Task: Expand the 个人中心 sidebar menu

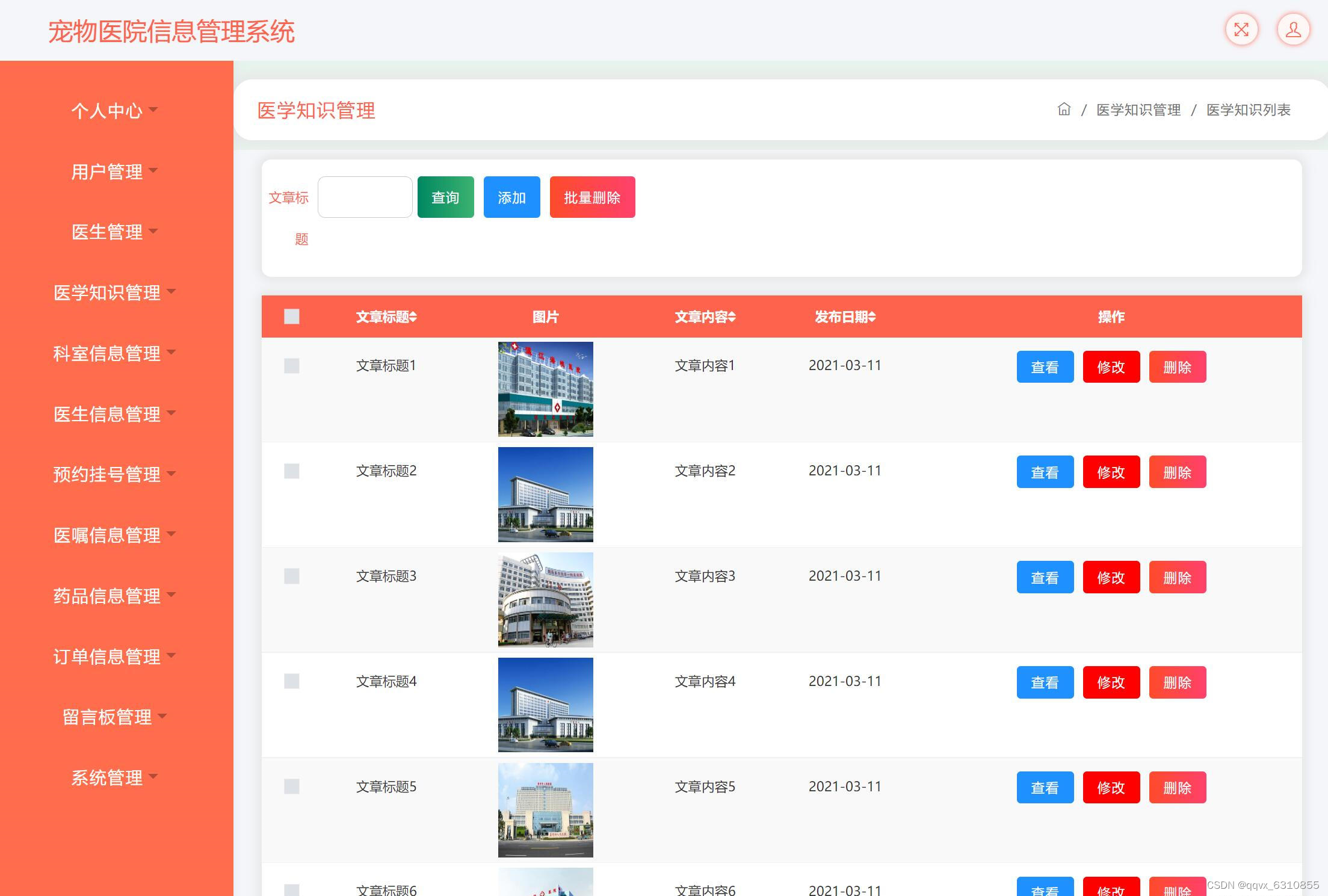Action: coord(114,111)
